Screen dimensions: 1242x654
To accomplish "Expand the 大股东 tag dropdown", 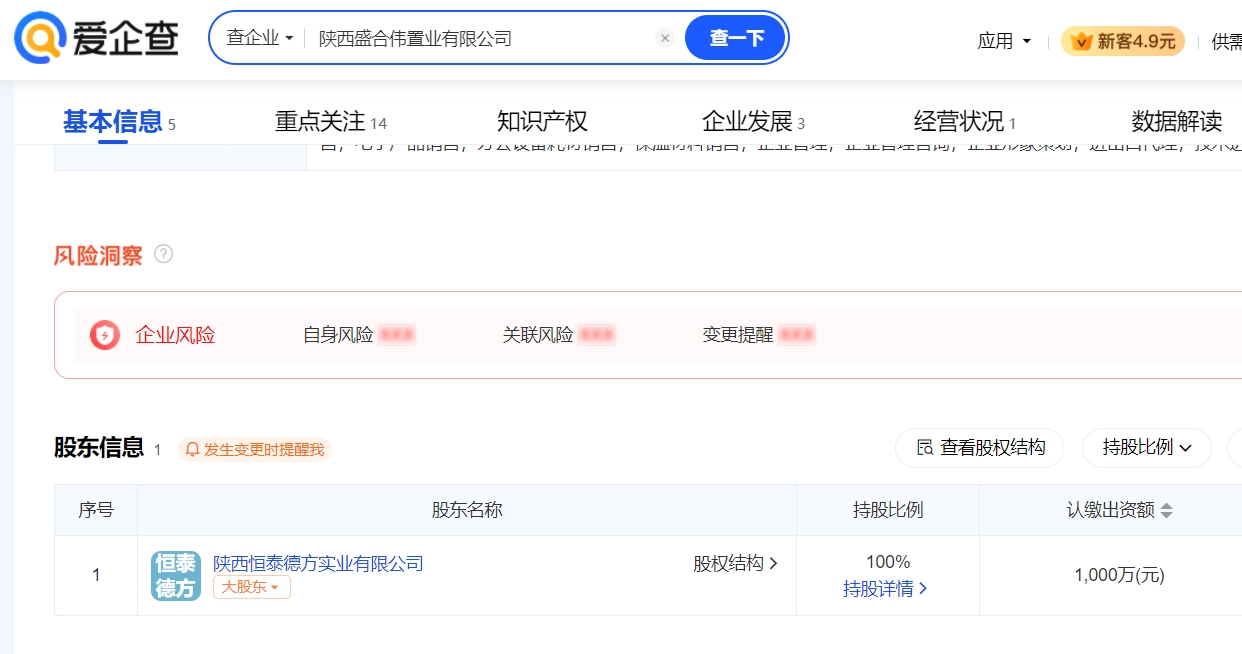I will click(252, 587).
